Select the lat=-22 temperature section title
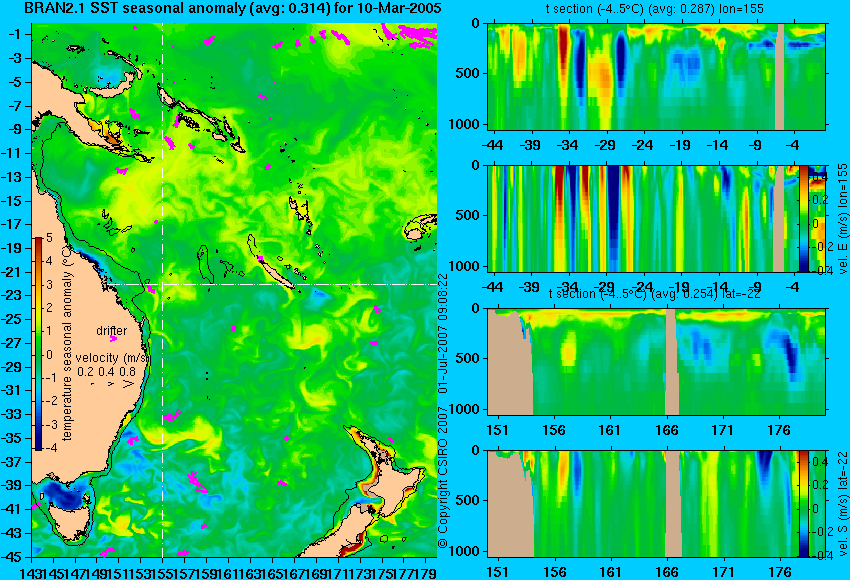This screenshot has height=580, width=850. 654,293
